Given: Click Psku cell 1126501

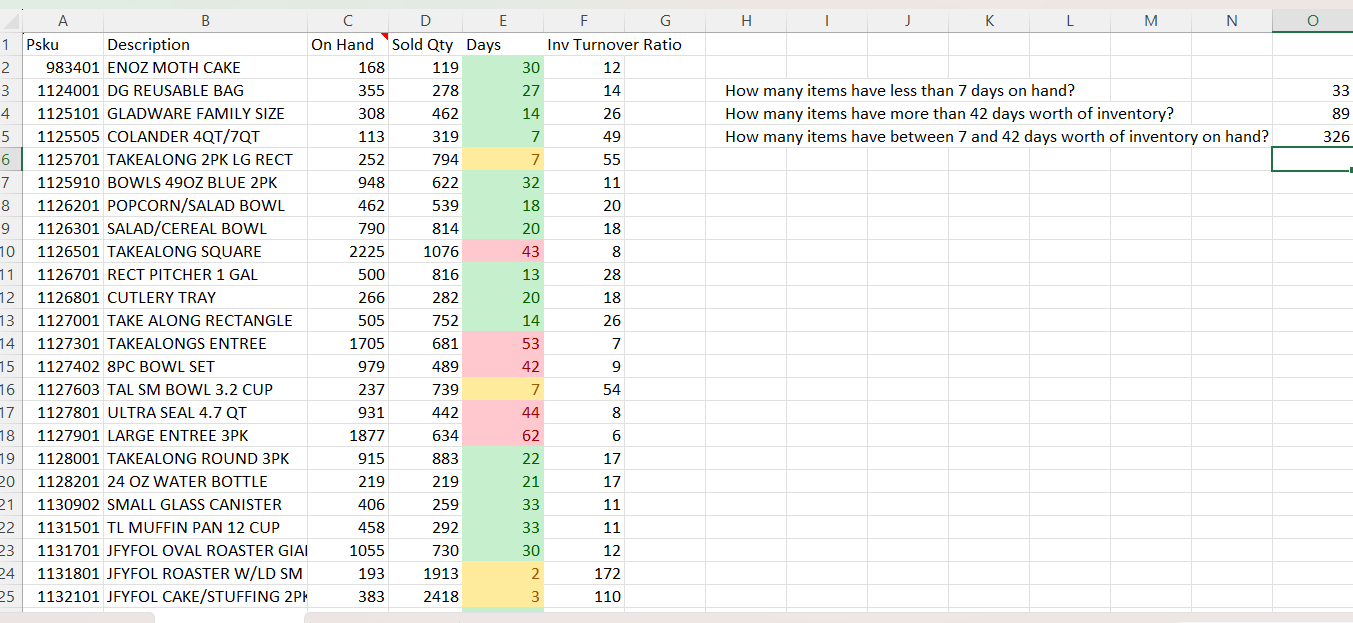Looking at the screenshot, I should point(63,251).
